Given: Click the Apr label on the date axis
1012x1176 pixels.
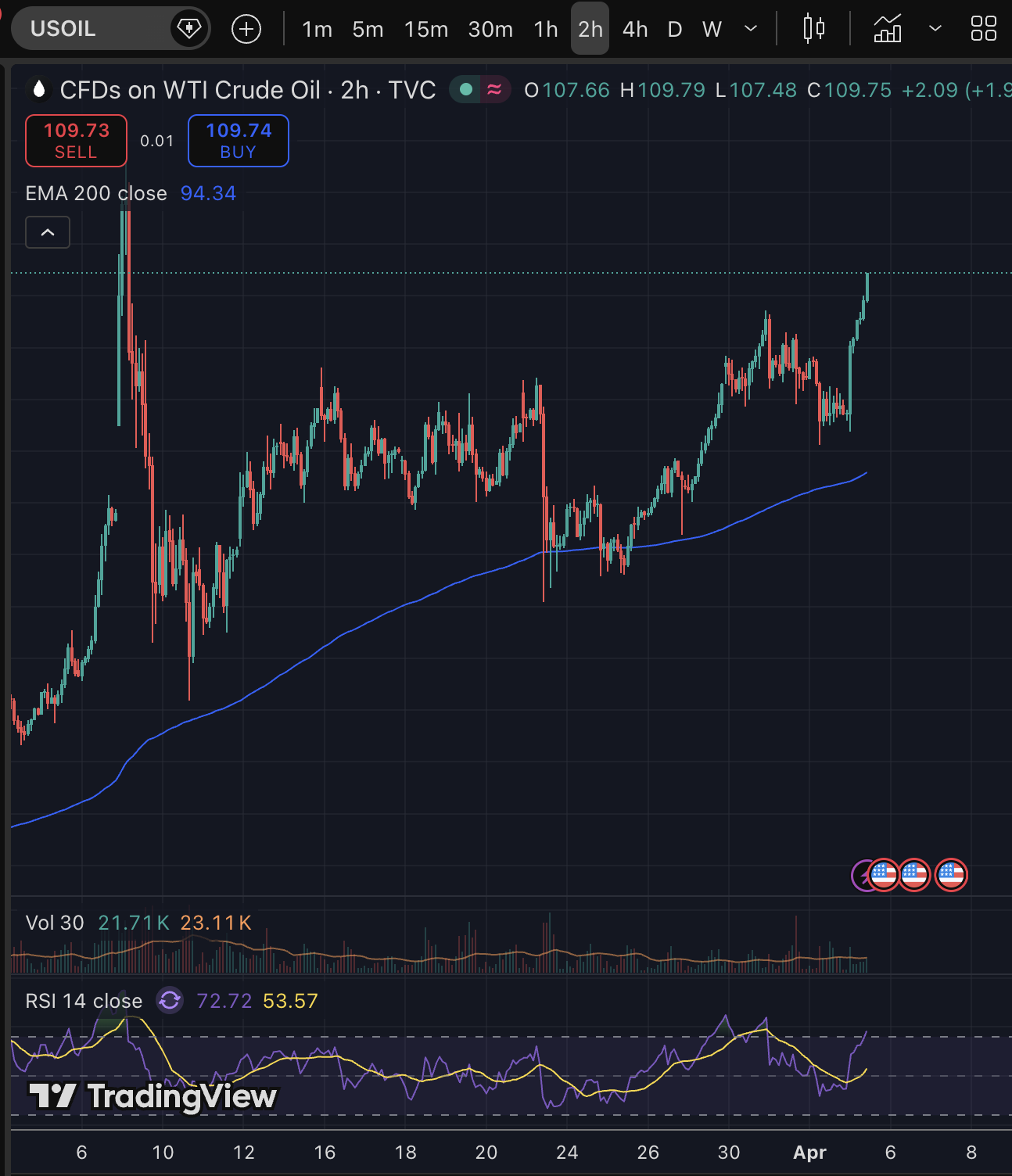Looking at the screenshot, I should [809, 1152].
